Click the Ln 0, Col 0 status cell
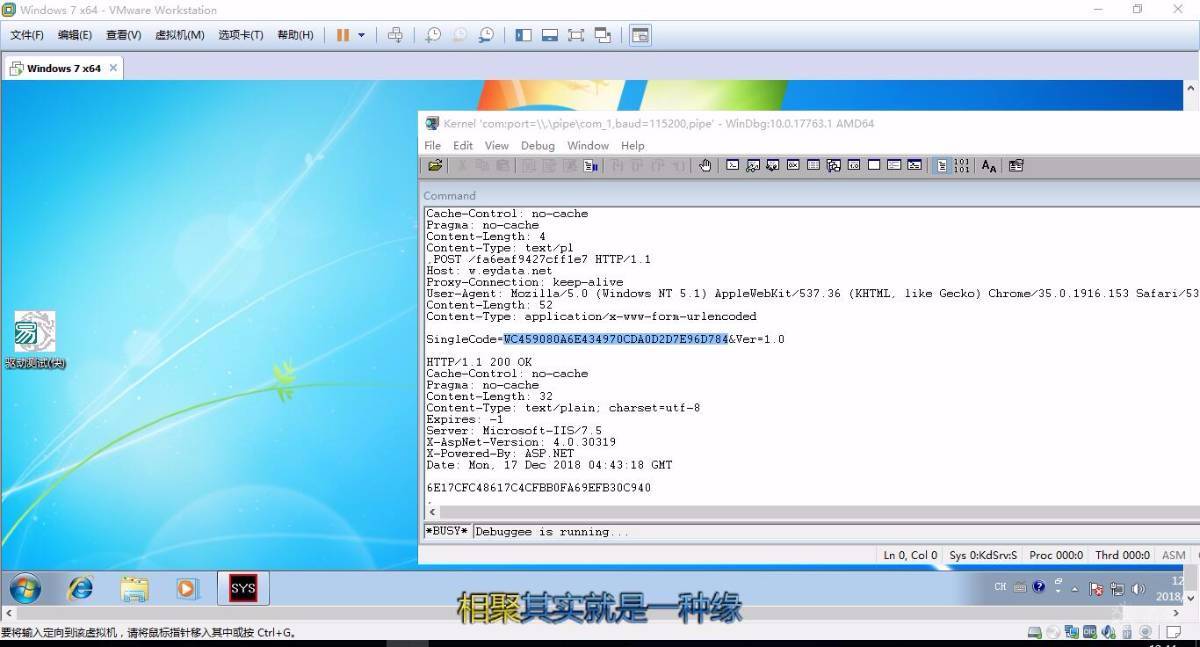Viewport: 1200px width, 647px height. [x=910, y=555]
